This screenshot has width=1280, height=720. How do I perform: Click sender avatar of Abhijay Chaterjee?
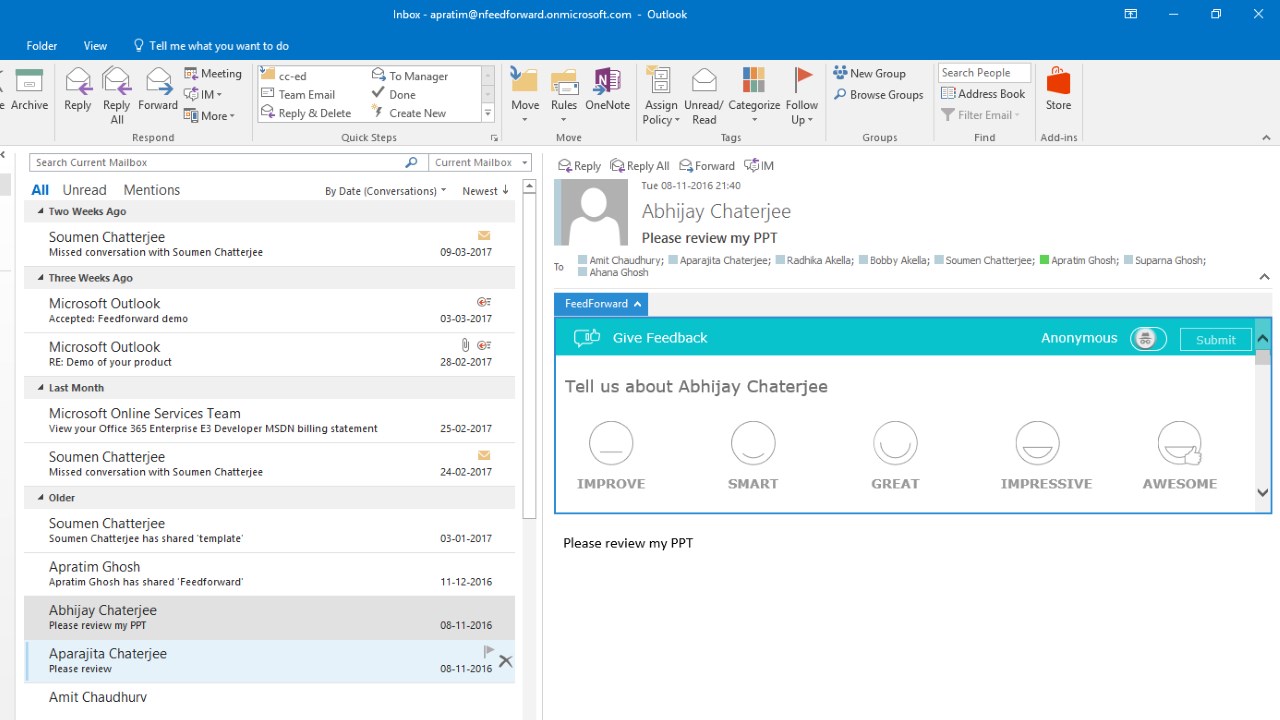594,212
